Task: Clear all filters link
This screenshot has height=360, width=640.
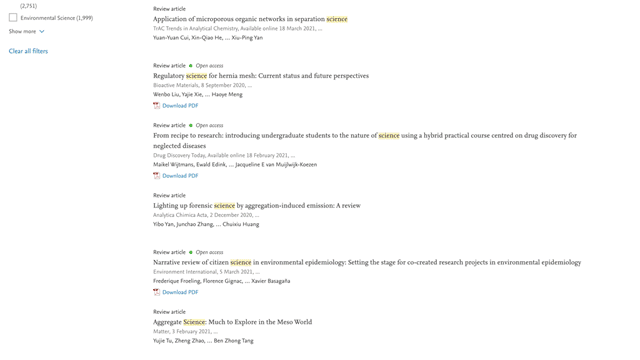Action: tap(28, 51)
